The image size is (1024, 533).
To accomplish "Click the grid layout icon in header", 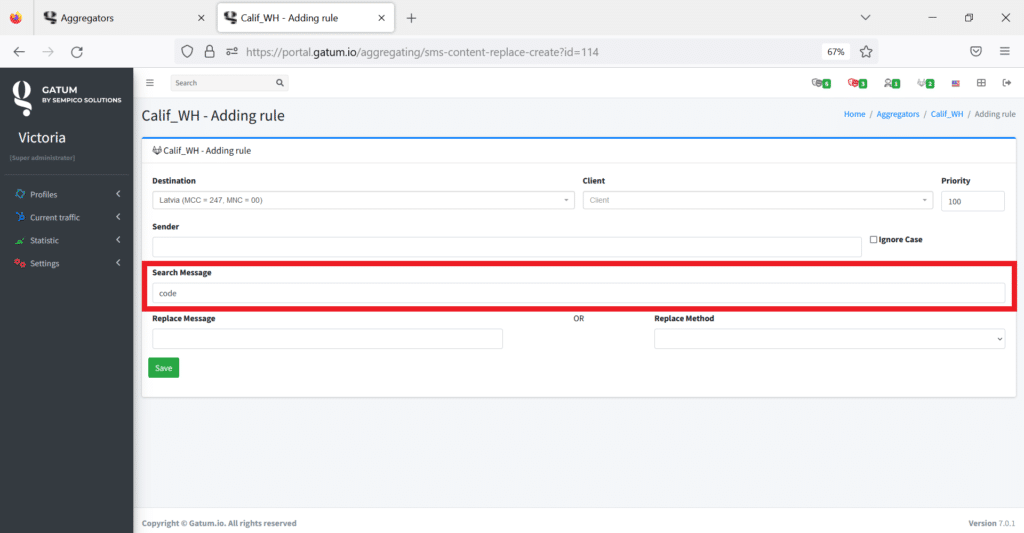I will (981, 83).
